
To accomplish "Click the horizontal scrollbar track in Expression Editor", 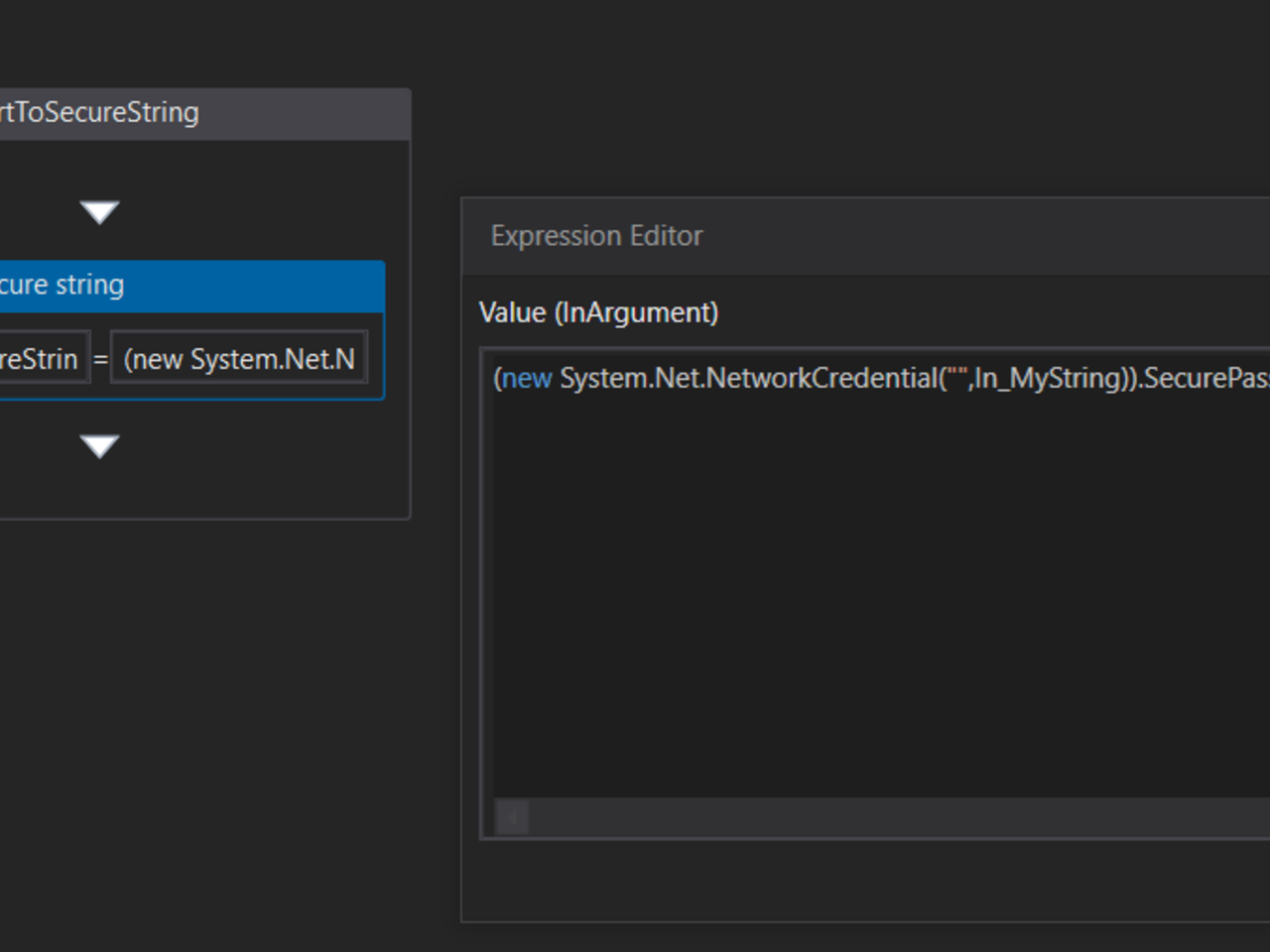I will tap(899, 818).
